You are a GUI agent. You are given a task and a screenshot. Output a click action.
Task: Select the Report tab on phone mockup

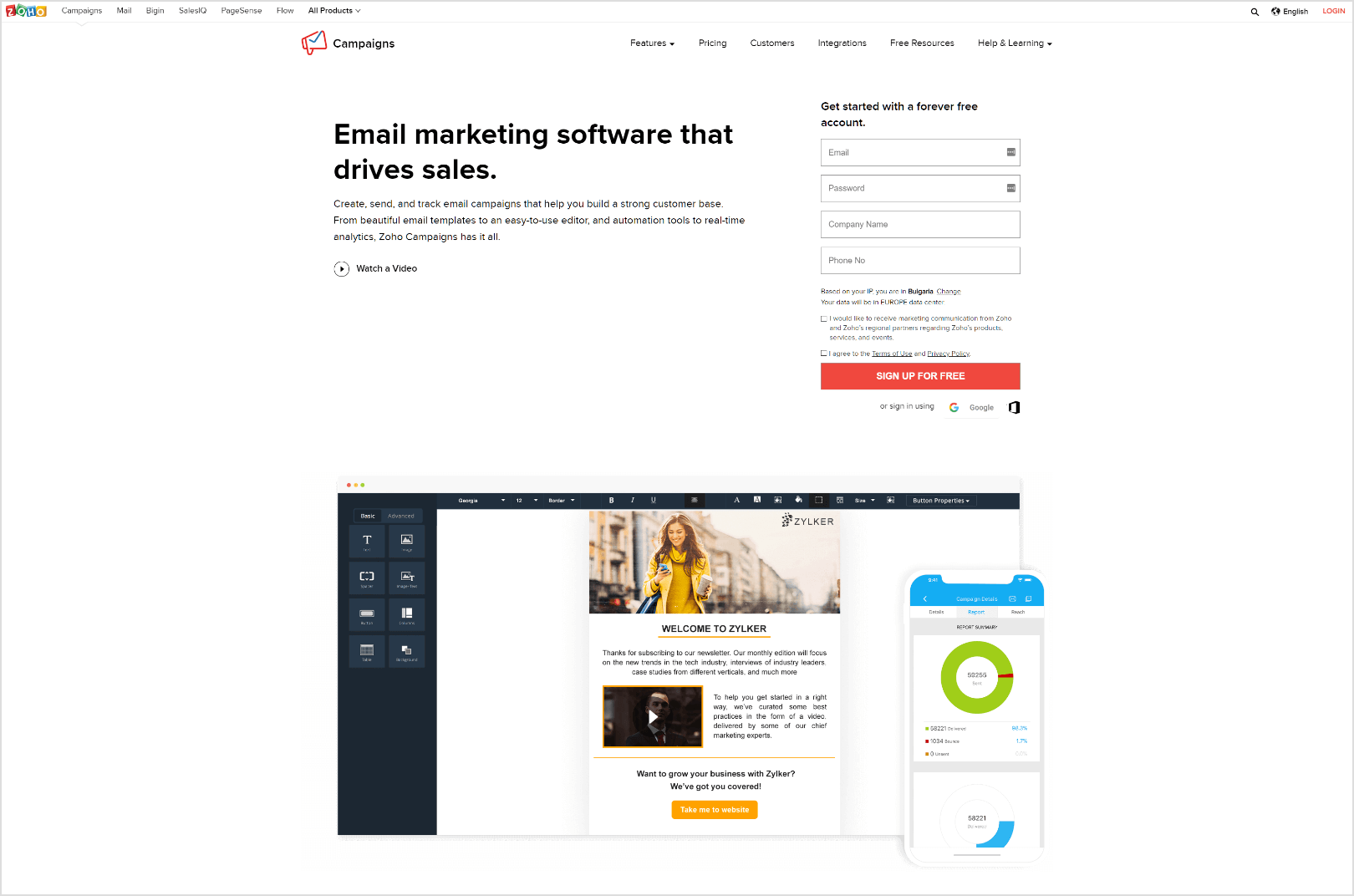[976, 613]
